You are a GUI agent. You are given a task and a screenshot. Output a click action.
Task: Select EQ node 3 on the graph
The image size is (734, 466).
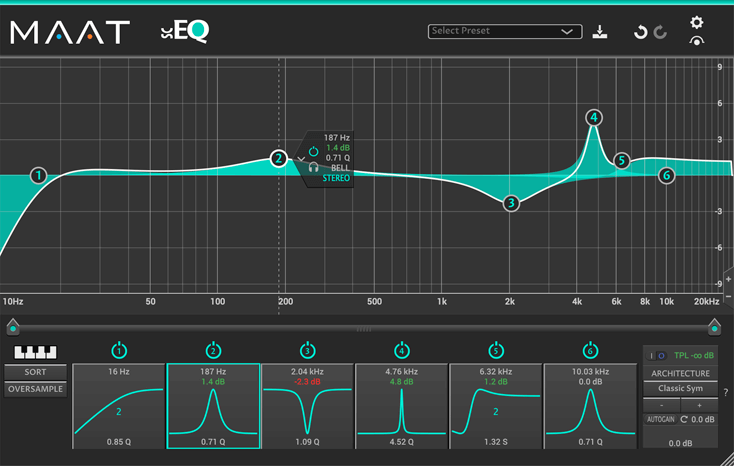(x=511, y=203)
